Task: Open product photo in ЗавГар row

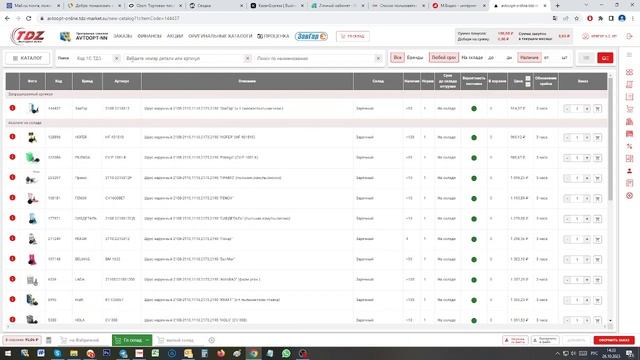Action: 33,109
